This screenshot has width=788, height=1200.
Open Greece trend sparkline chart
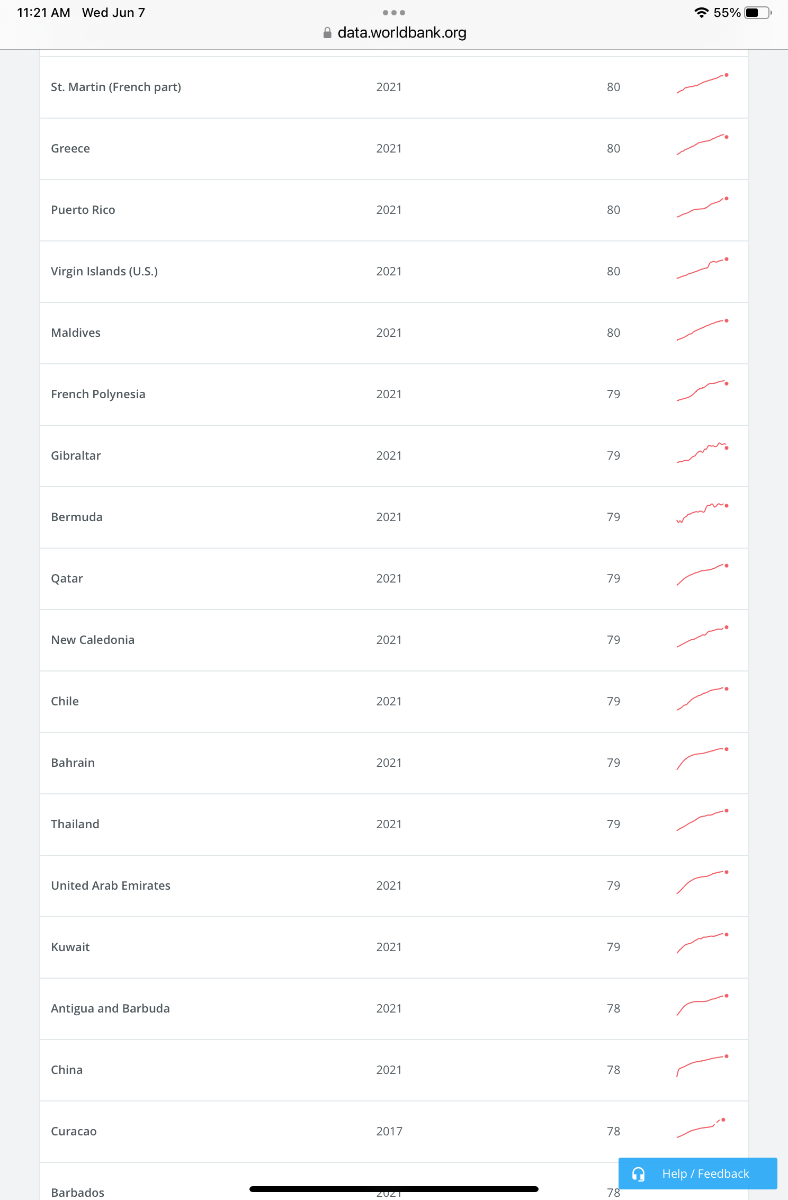tap(703, 145)
